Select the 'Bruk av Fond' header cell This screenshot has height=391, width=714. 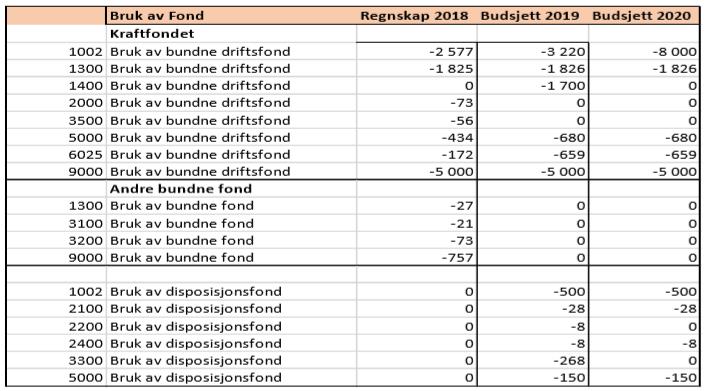(x=231, y=16)
